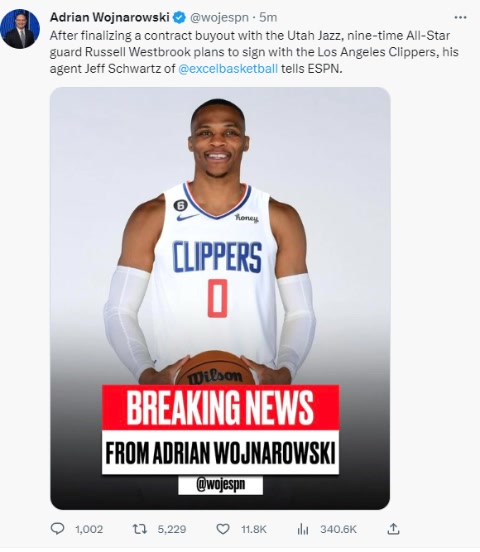Click the retweet arrows icon

pos(139,529)
